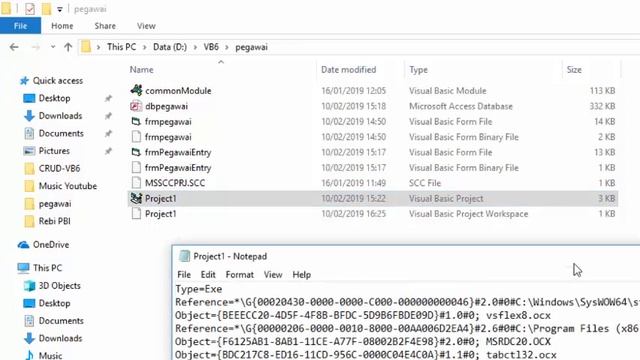This screenshot has height=360, width=640.
Task: Click pegawai in address breadcrumb
Action: coord(251,47)
